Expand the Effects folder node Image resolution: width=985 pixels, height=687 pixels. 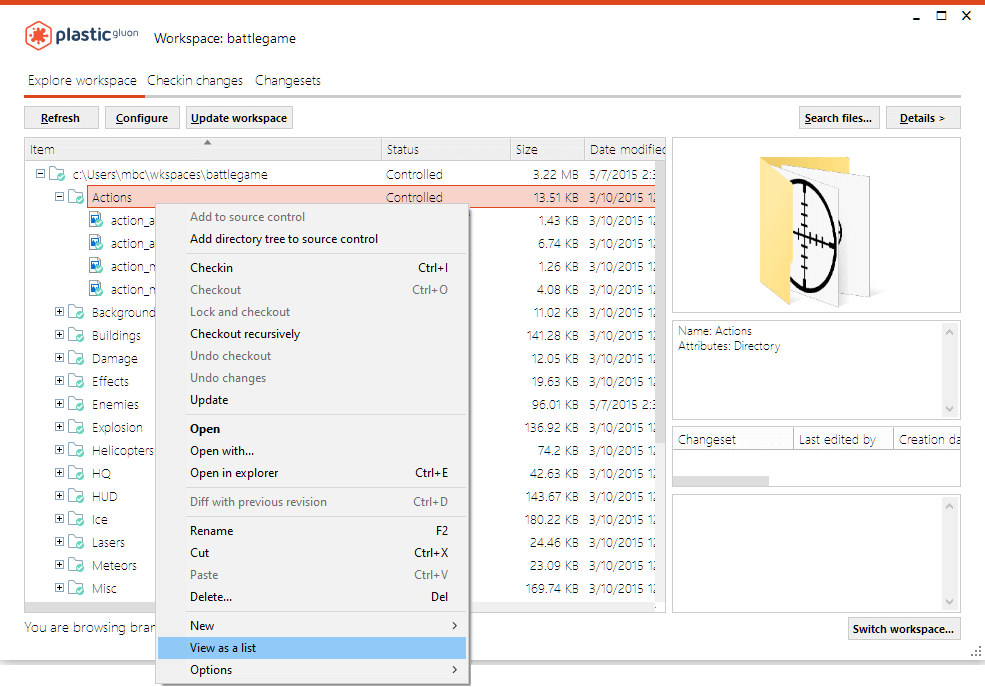(x=59, y=381)
